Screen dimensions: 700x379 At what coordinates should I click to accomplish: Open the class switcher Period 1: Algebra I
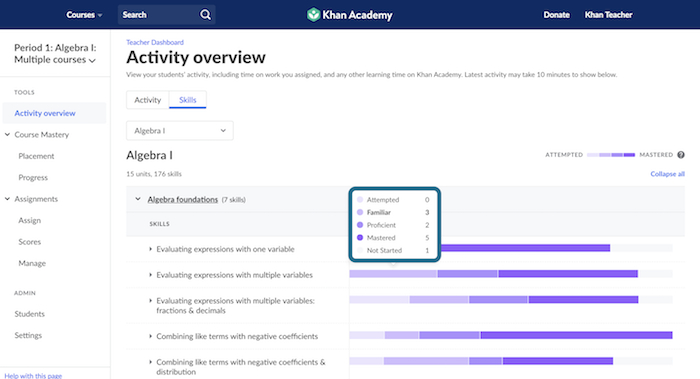coord(55,54)
